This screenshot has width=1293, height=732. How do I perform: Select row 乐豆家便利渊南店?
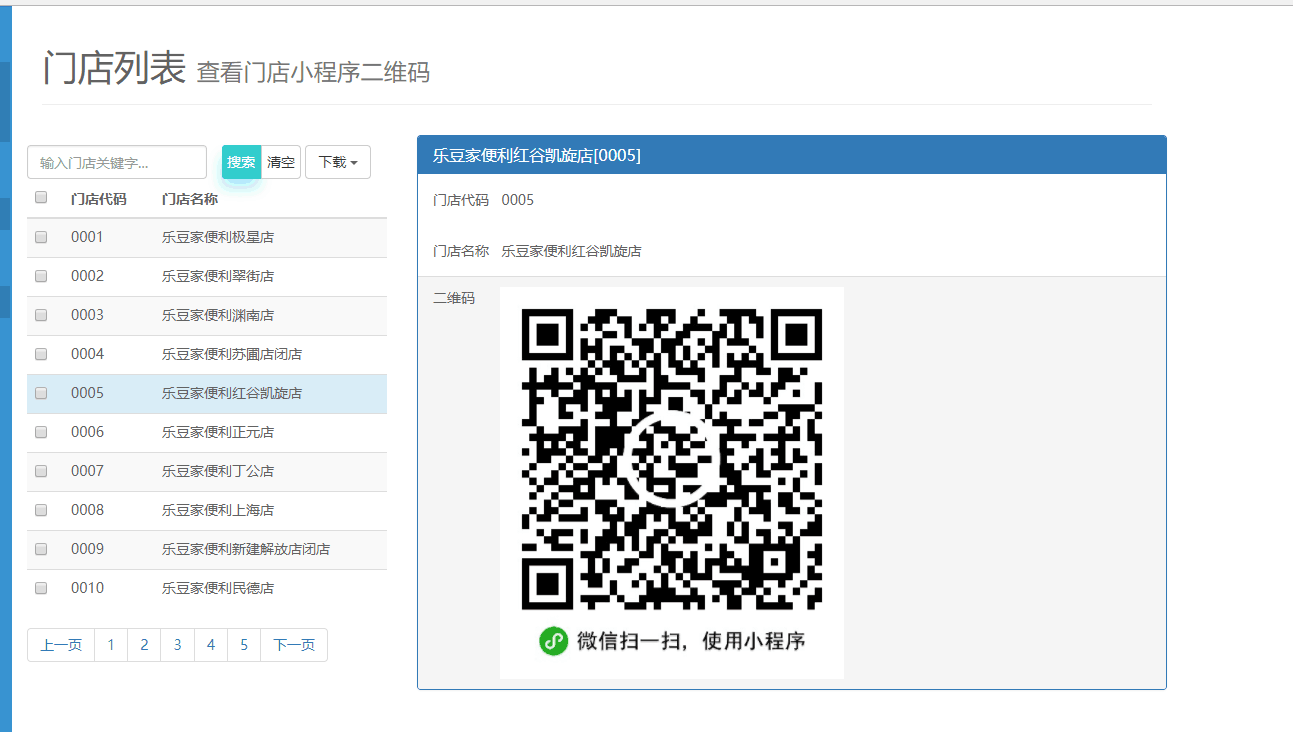[x=207, y=316]
